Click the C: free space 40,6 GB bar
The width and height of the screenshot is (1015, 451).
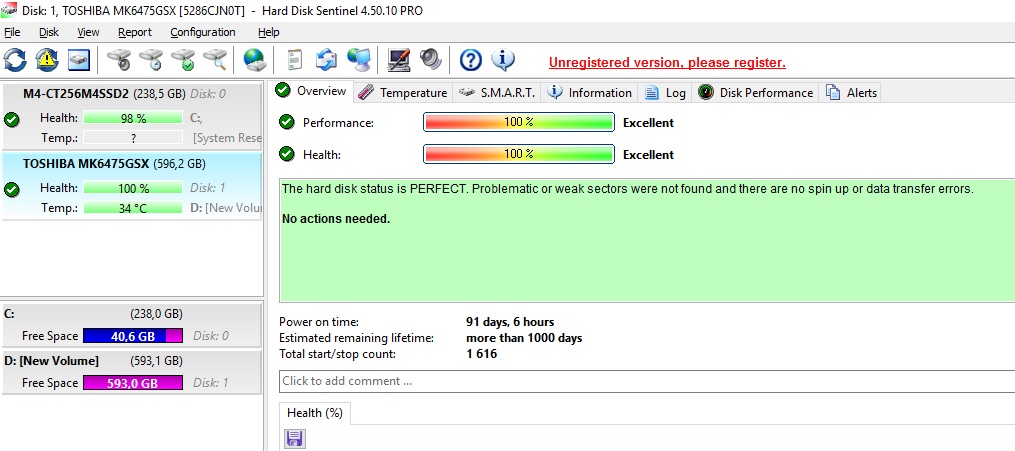(133, 336)
